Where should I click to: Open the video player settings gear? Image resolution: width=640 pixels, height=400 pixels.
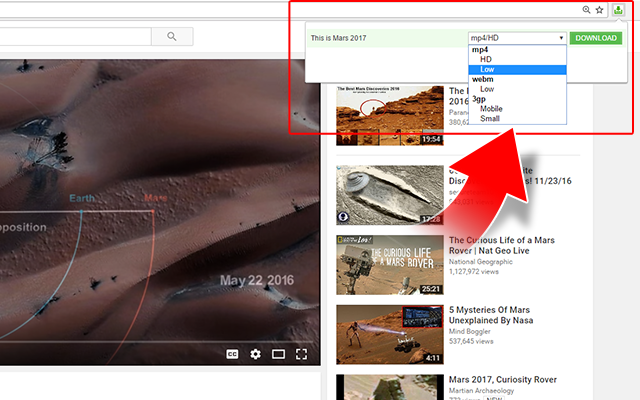(256, 354)
